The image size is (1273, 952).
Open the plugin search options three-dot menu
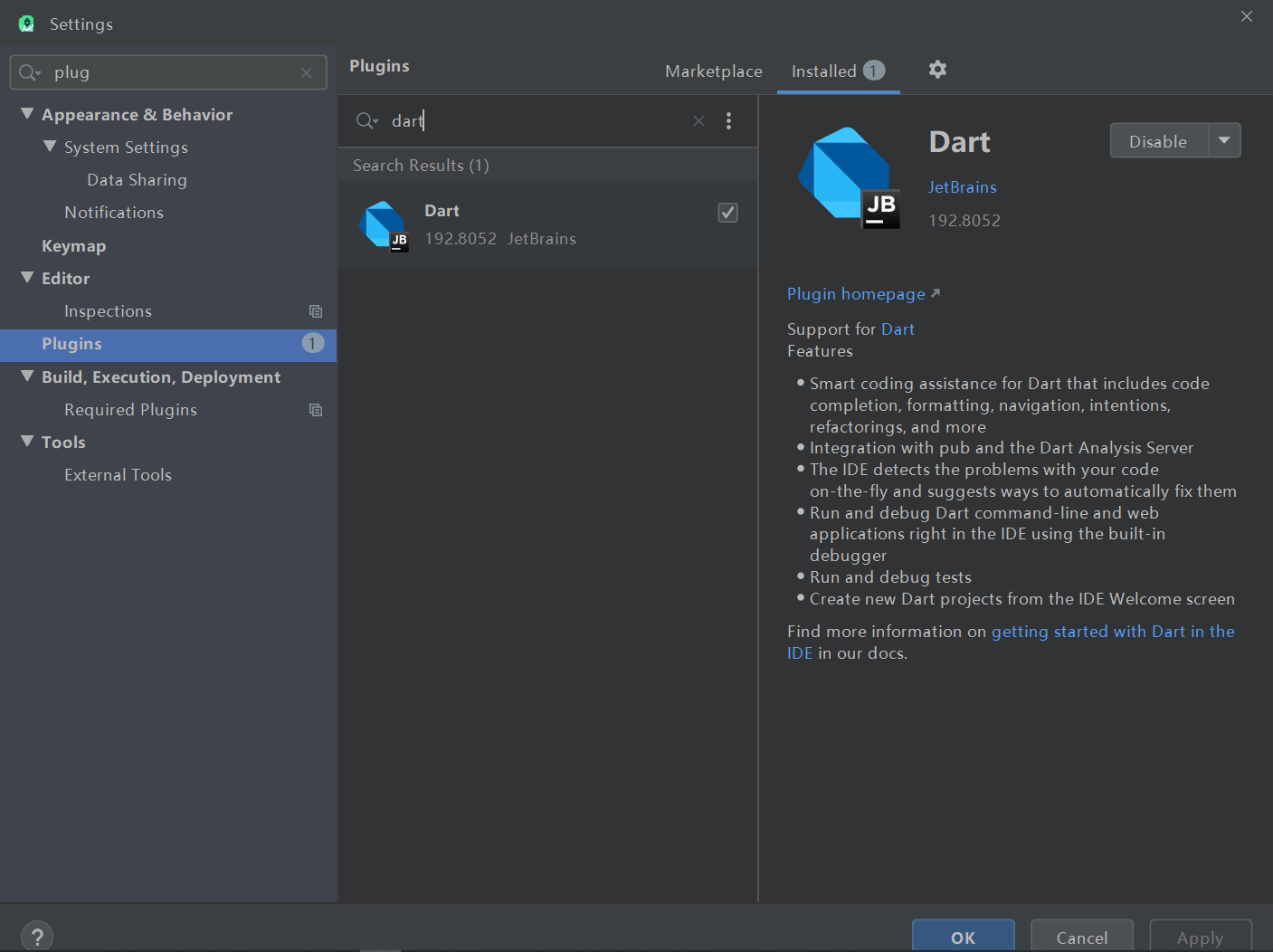[729, 120]
